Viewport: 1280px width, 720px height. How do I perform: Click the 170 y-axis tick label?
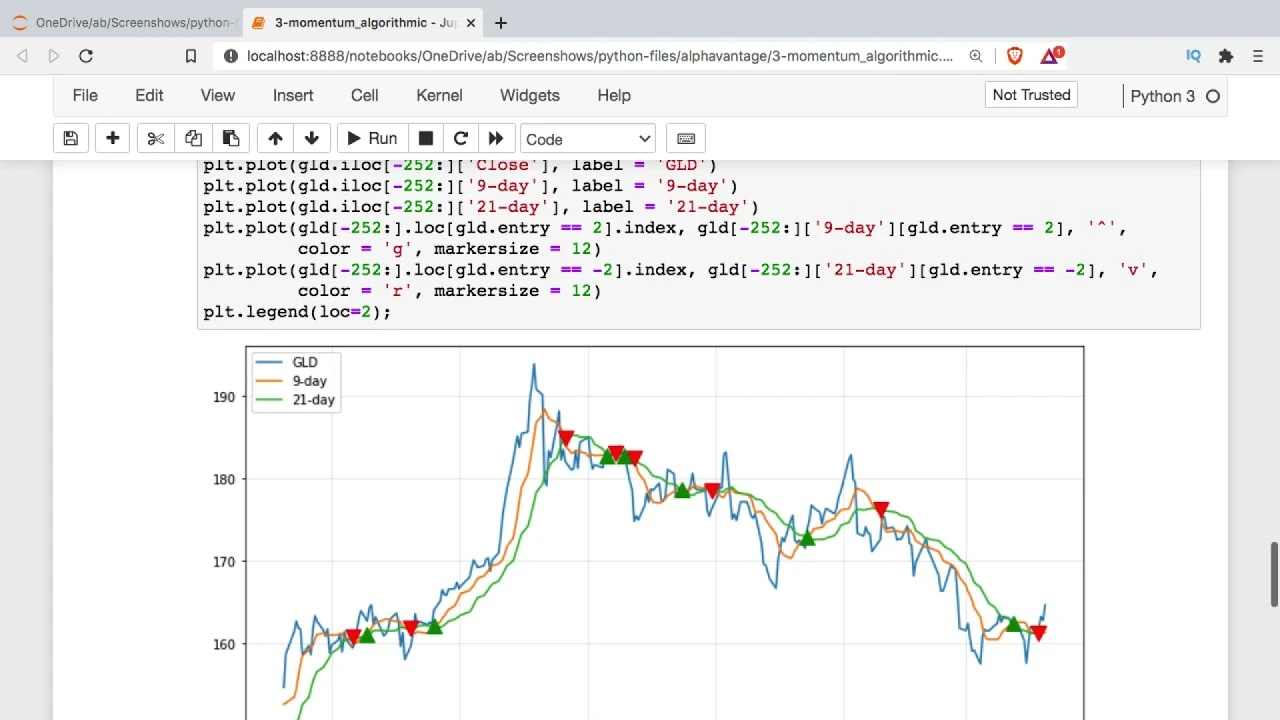[224, 562]
